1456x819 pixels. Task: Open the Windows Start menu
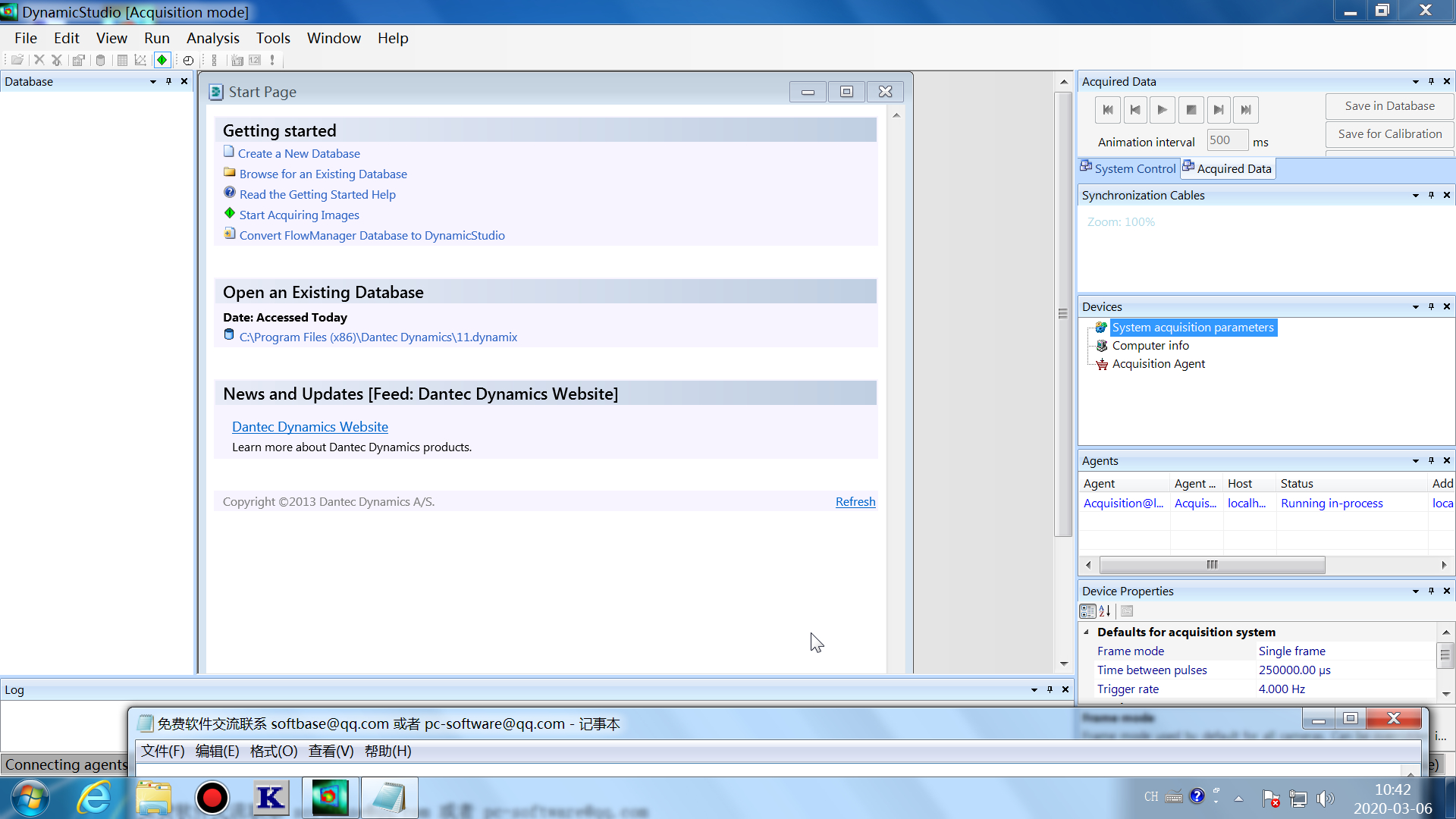(x=30, y=798)
